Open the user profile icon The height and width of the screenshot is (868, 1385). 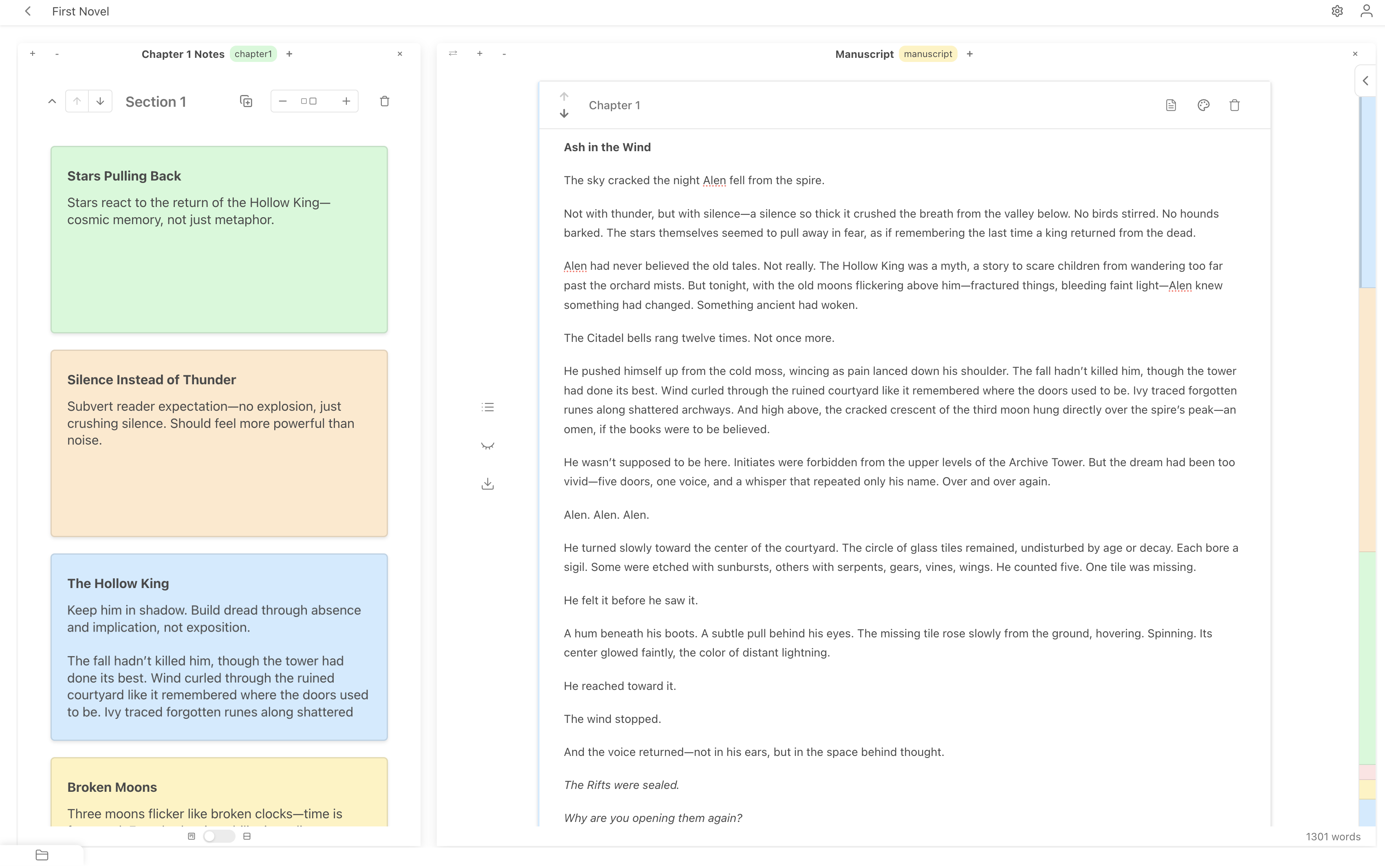(1366, 11)
